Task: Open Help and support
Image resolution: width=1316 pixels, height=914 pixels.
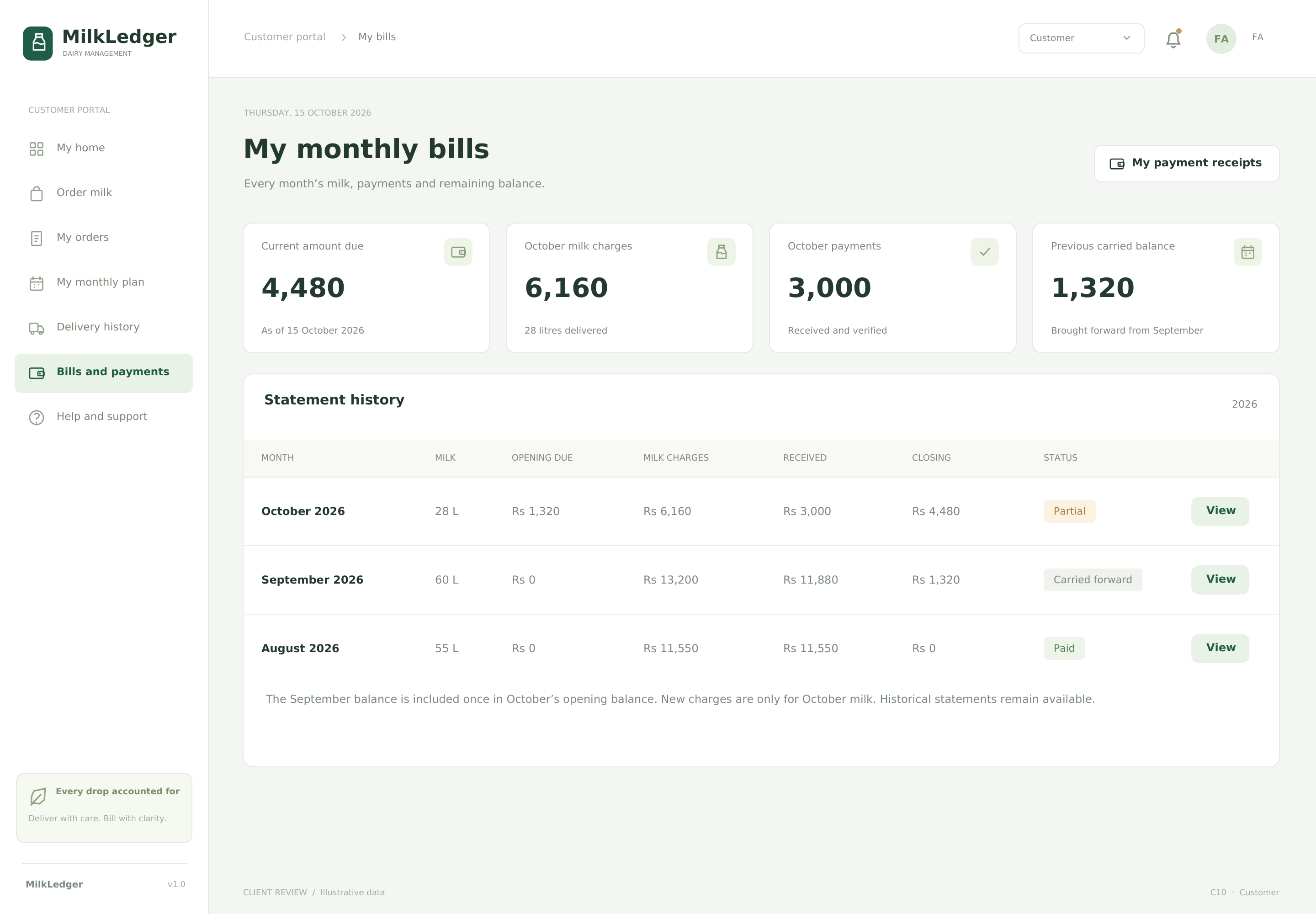Action: [104, 417]
